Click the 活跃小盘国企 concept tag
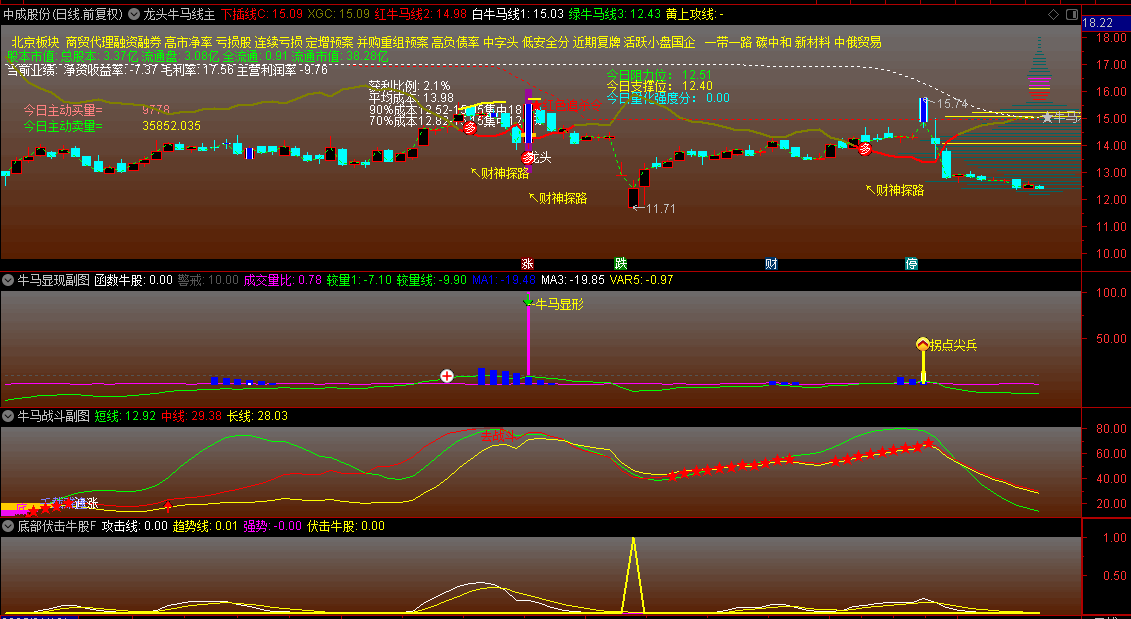The height and width of the screenshot is (619, 1131). [x=660, y=43]
